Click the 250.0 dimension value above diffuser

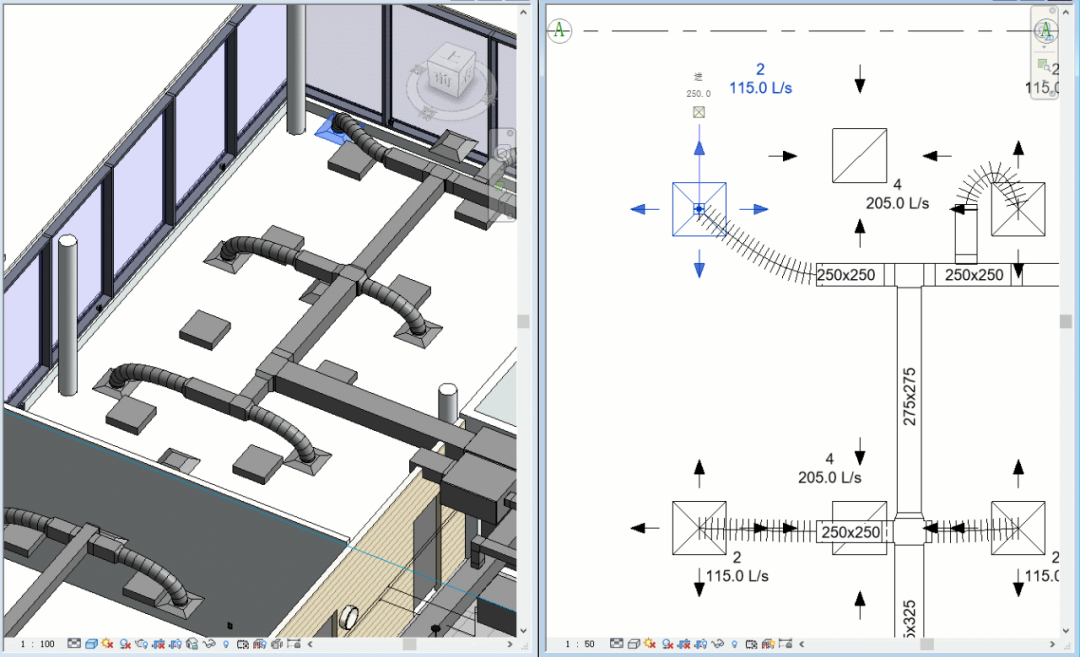(x=698, y=94)
